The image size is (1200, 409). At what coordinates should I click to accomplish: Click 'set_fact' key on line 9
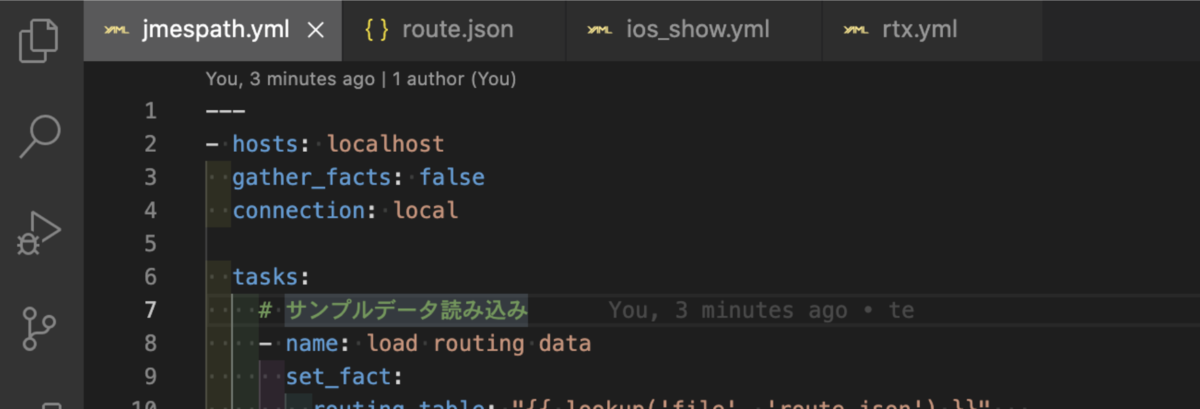point(338,376)
